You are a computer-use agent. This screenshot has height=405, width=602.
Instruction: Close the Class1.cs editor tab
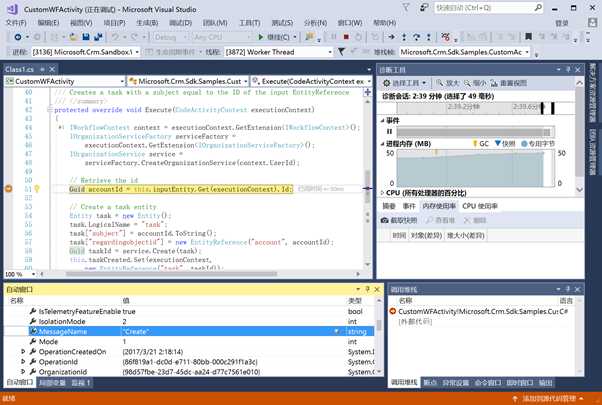[x=52, y=69]
